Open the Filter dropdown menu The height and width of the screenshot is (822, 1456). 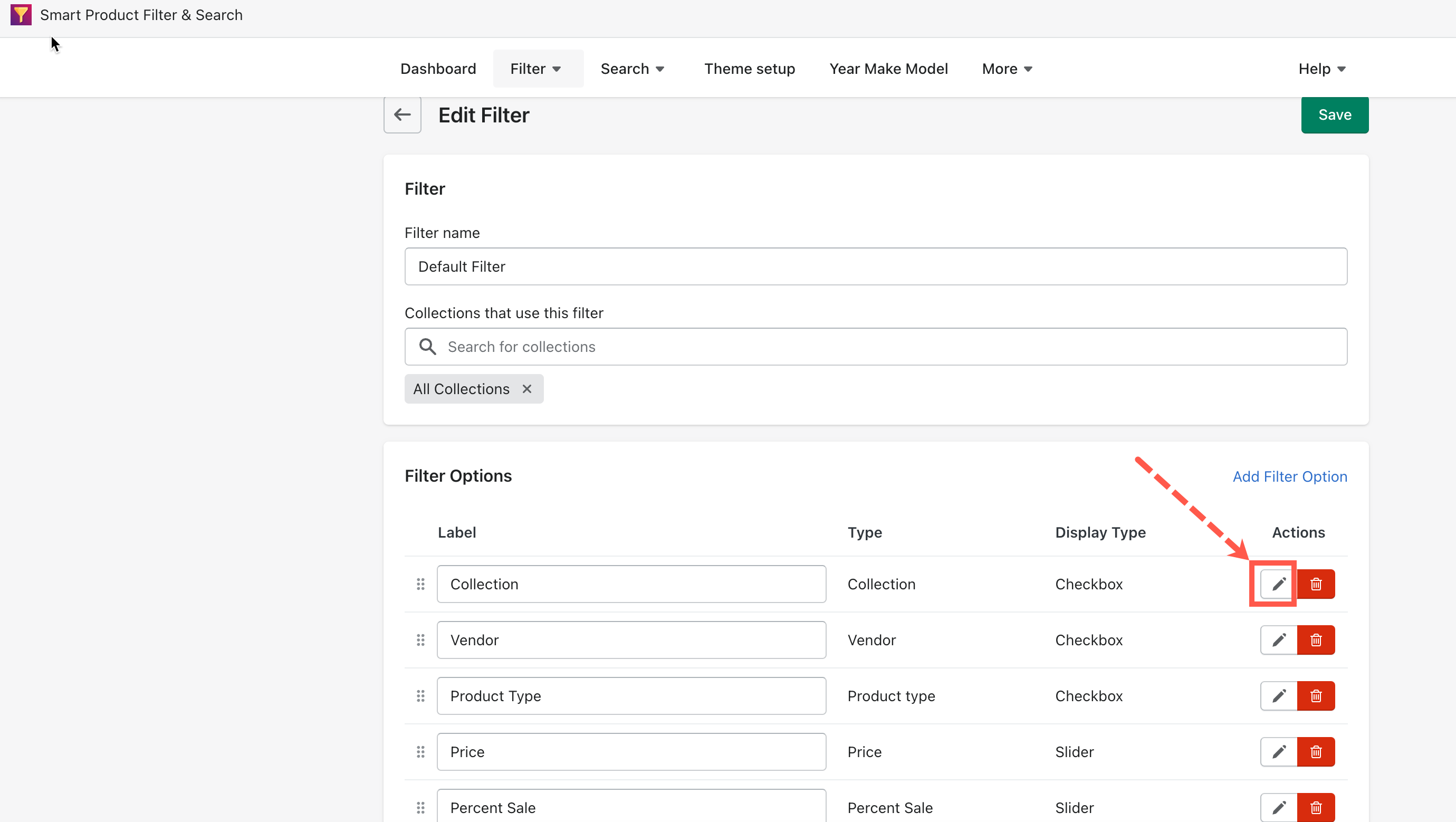click(536, 68)
